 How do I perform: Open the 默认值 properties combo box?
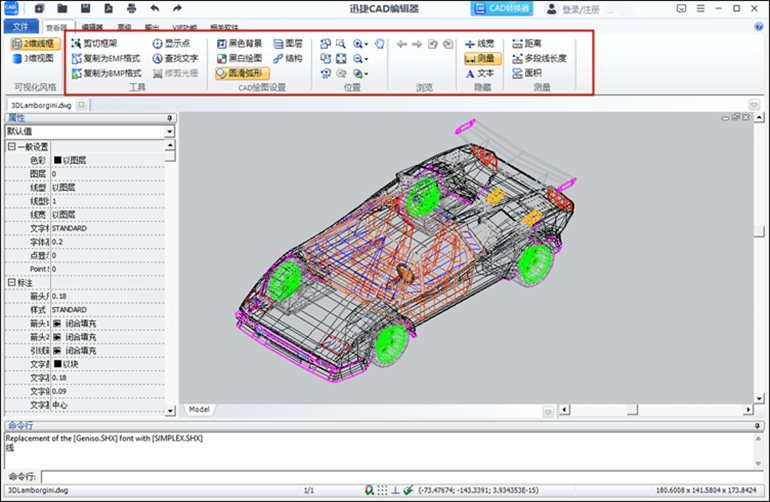pyautogui.click(x=90, y=131)
